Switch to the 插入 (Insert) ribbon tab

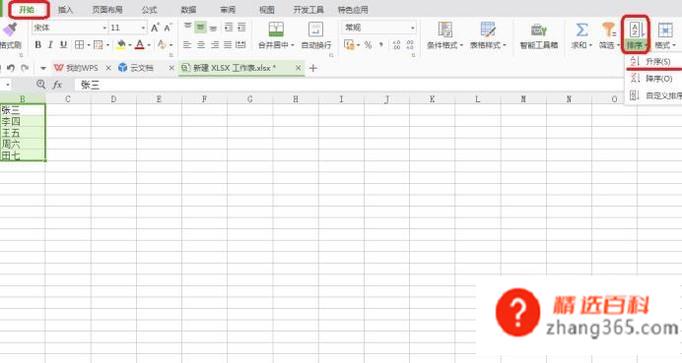click(65, 10)
